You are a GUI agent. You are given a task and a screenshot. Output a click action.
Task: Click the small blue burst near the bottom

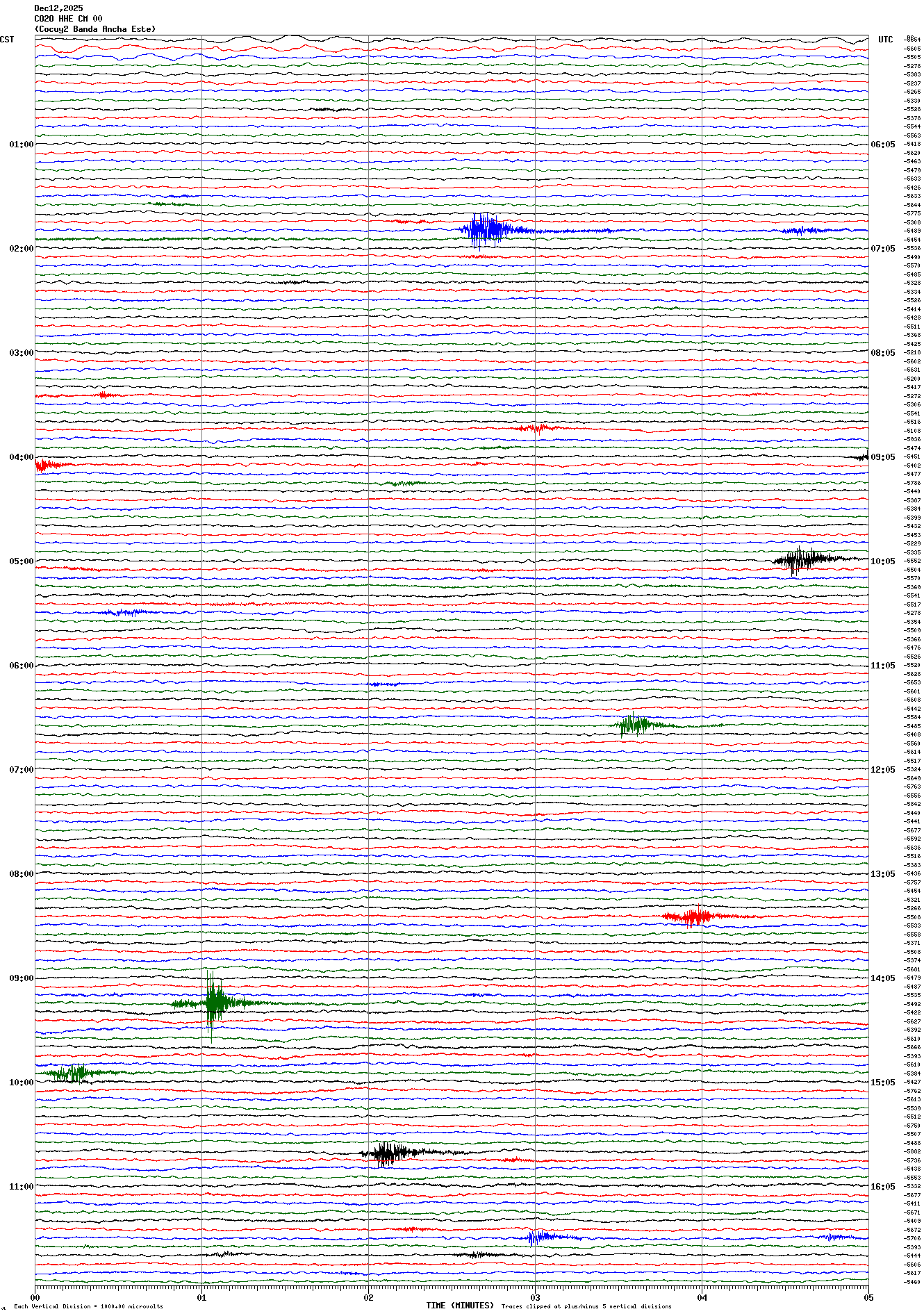[541, 1237]
